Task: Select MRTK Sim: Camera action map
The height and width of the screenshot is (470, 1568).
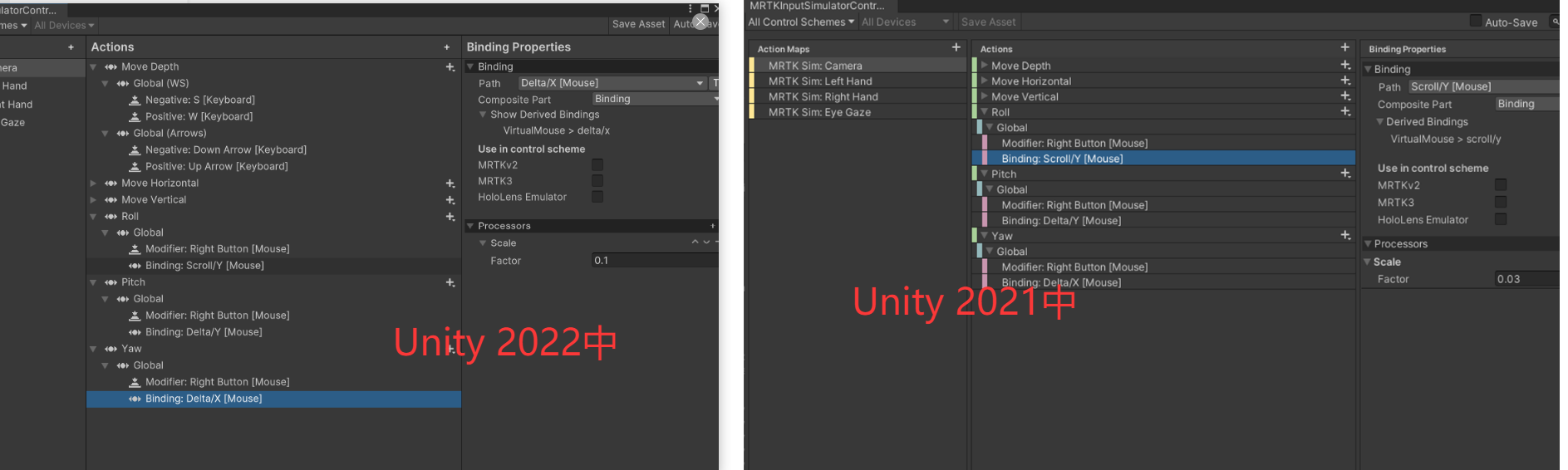Action: click(858, 66)
